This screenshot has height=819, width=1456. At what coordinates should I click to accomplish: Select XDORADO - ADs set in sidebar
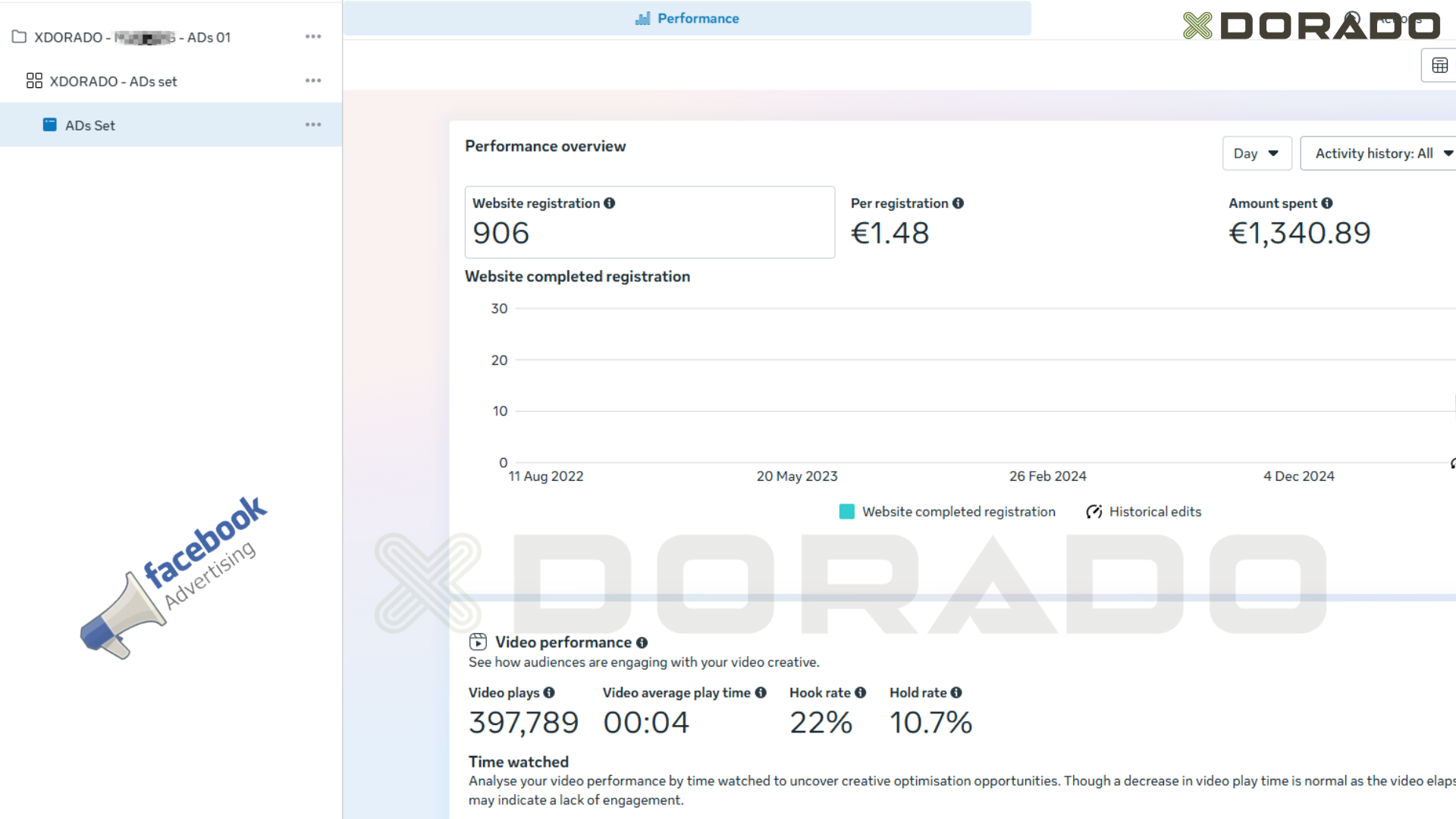point(171,81)
